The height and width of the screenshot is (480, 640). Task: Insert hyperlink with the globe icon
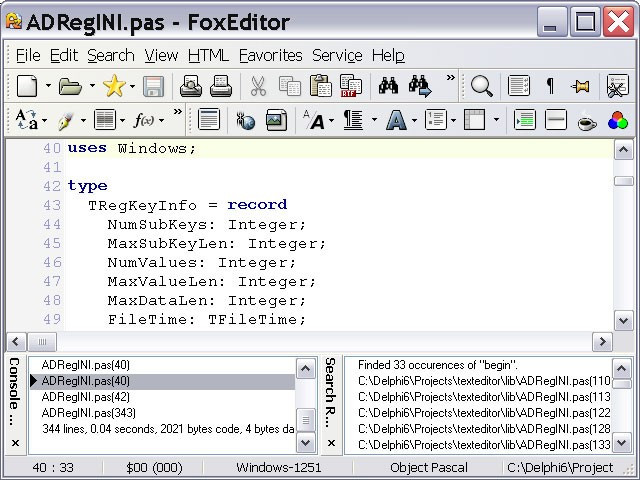coord(246,120)
